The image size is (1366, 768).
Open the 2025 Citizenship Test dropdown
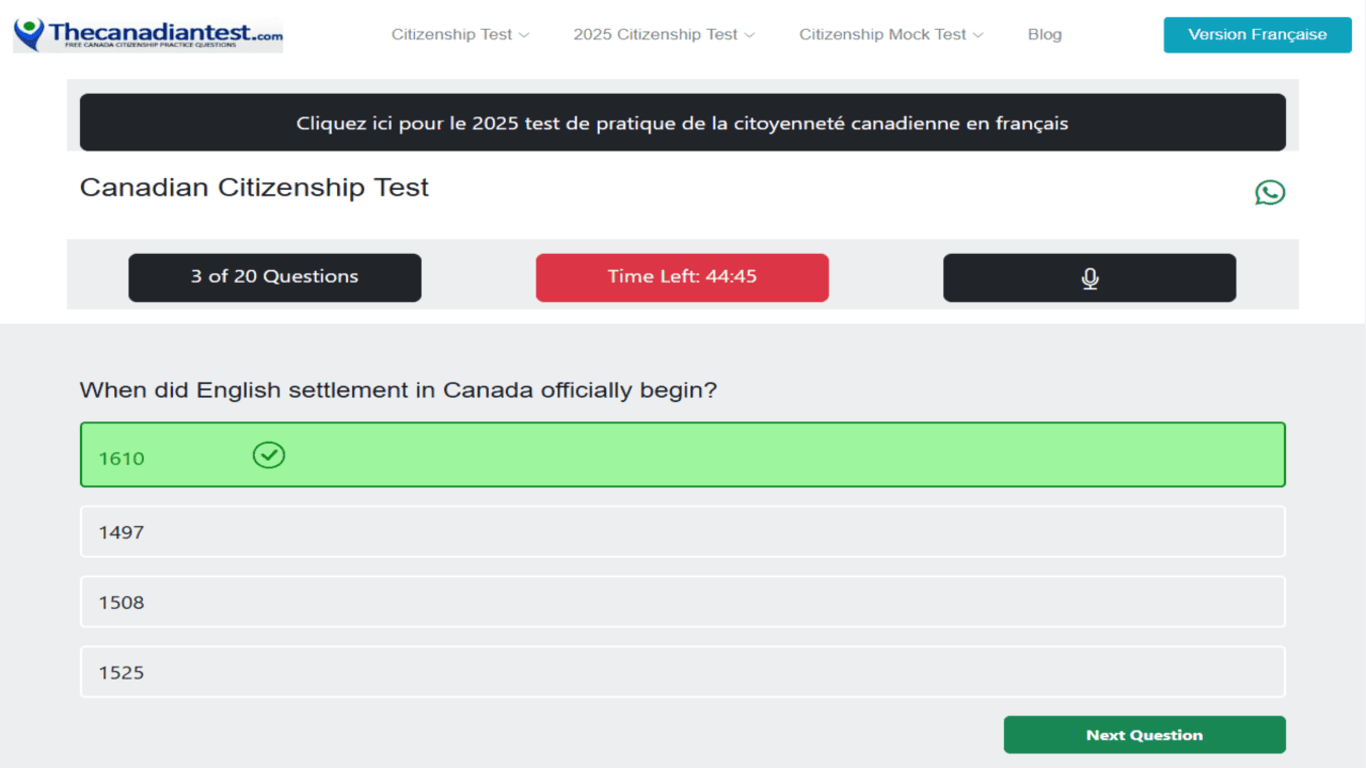(x=664, y=34)
